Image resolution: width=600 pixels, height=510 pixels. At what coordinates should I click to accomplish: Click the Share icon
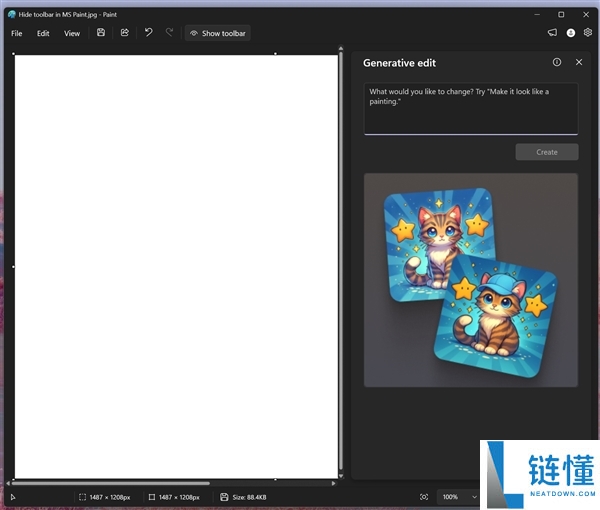124,33
